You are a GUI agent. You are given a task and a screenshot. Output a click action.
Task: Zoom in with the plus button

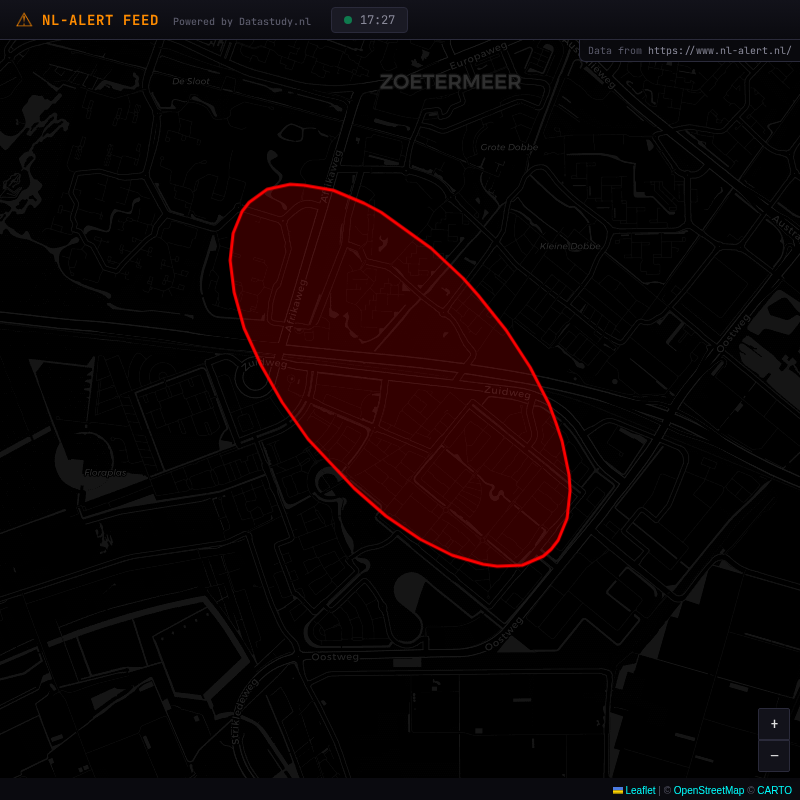(774, 723)
